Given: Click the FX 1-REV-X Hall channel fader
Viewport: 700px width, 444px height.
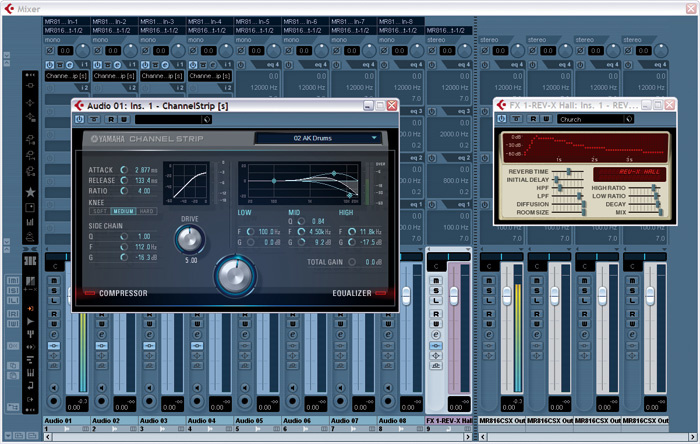Looking at the screenshot, I should click(453, 295).
